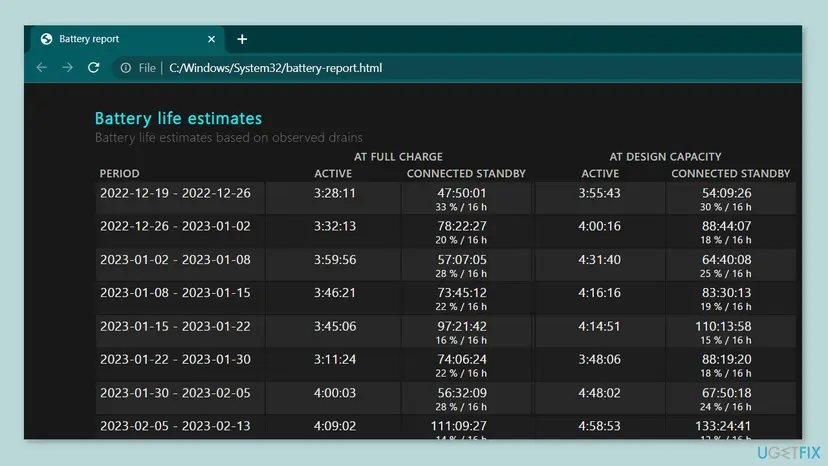The image size is (828, 466).
Task: Click standby value 56:32:09
Action: tap(462, 393)
